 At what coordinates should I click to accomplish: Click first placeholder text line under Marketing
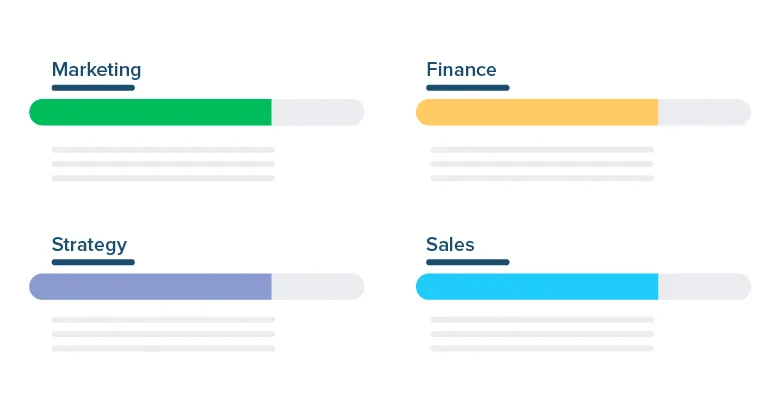(163, 149)
